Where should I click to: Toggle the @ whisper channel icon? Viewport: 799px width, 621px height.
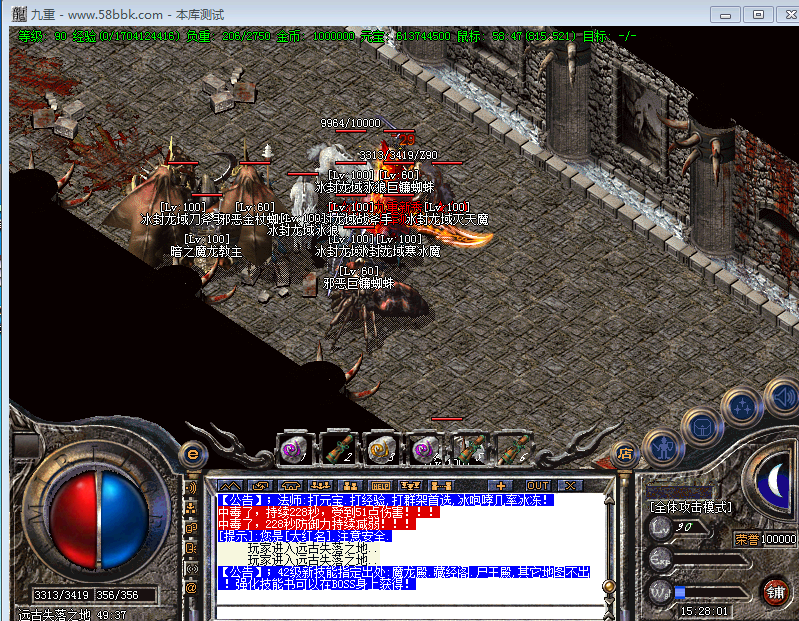[192, 588]
